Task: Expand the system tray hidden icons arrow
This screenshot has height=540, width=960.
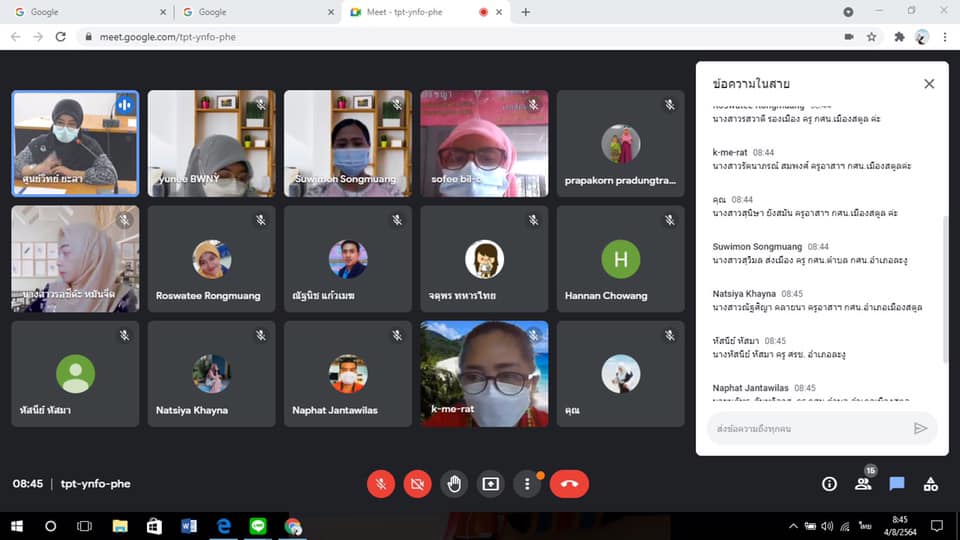Action: (793, 526)
